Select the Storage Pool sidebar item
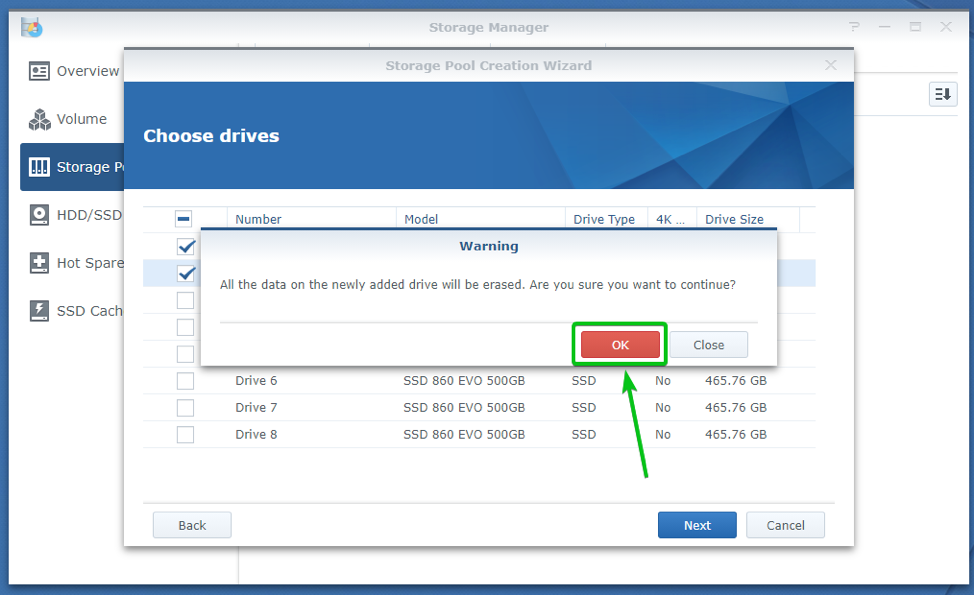974x595 pixels. tap(73, 166)
